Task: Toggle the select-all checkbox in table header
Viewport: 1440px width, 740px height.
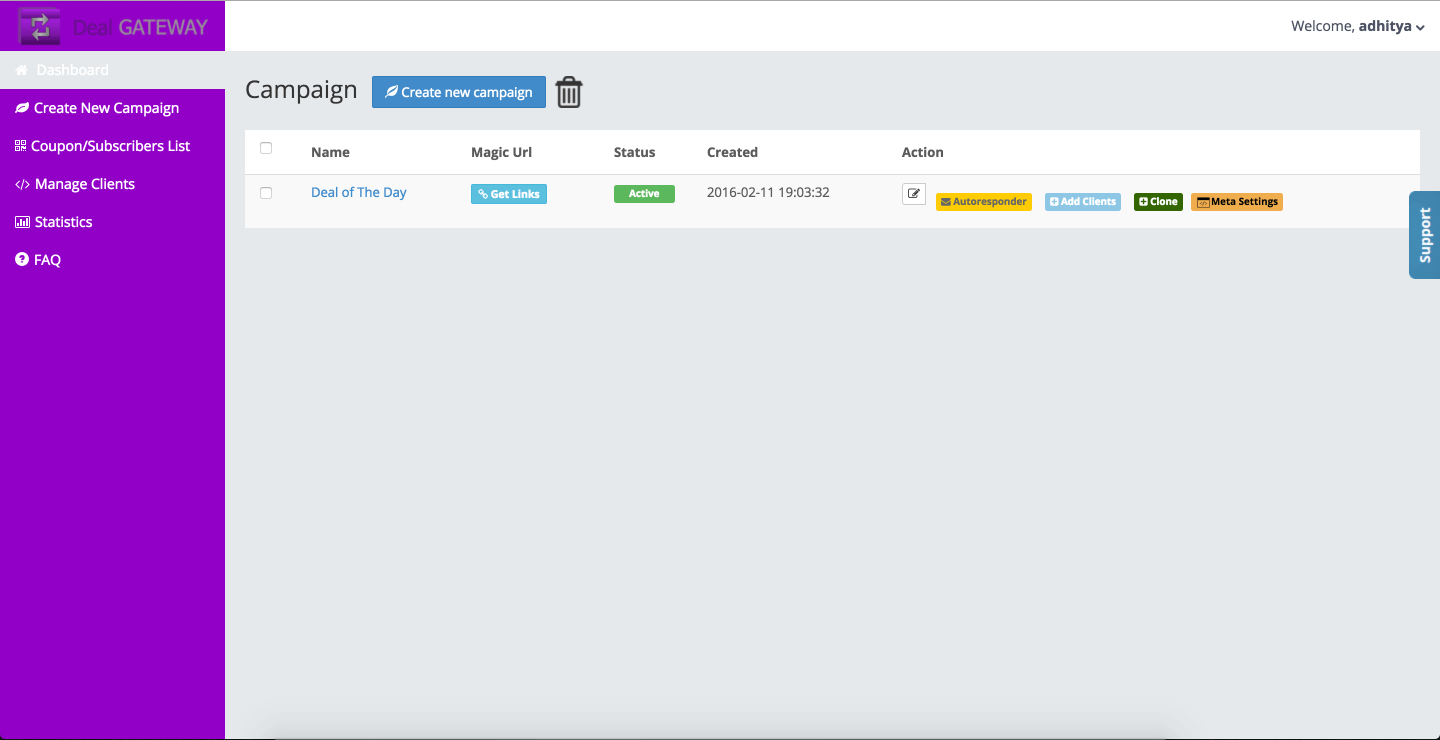Action: coord(266,148)
